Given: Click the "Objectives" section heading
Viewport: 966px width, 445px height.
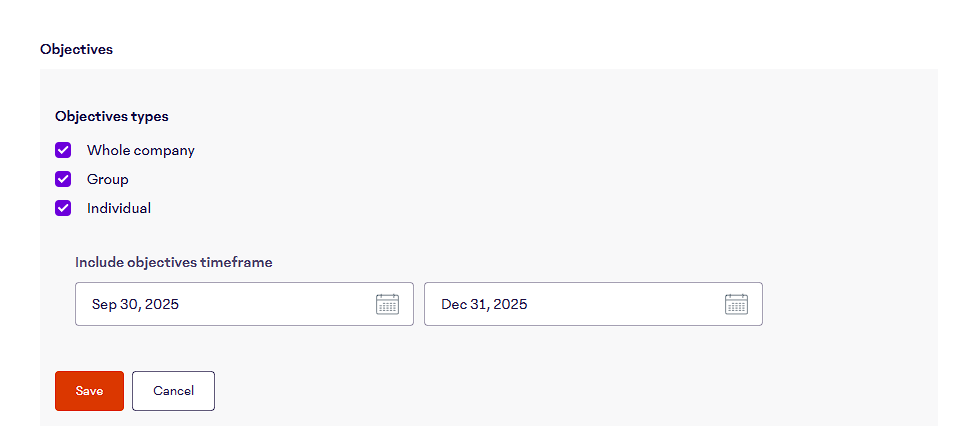Looking at the screenshot, I should click(x=76, y=49).
